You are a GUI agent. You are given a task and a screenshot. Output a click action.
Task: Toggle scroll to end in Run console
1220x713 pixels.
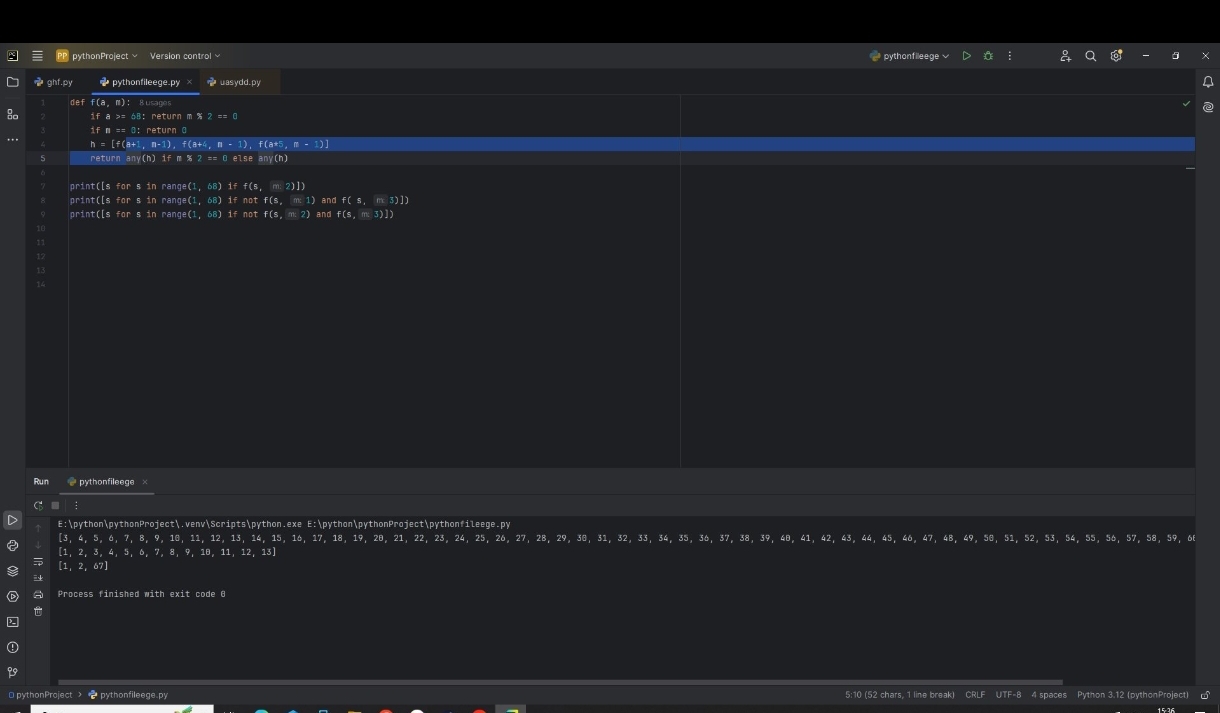(x=38, y=578)
